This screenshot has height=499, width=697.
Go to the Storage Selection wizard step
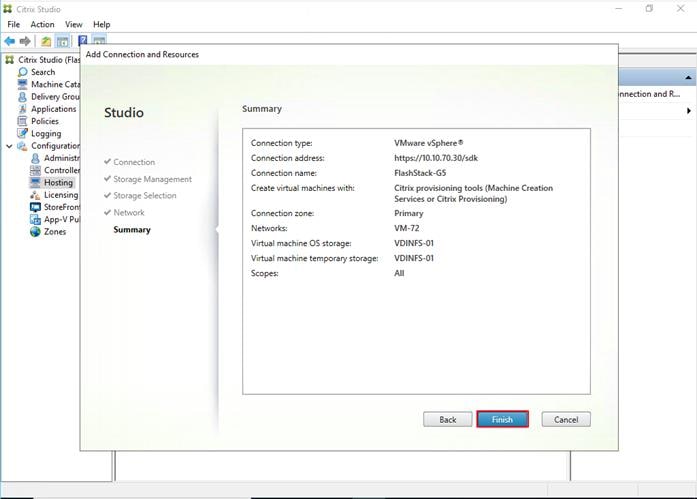(x=144, y=196)
